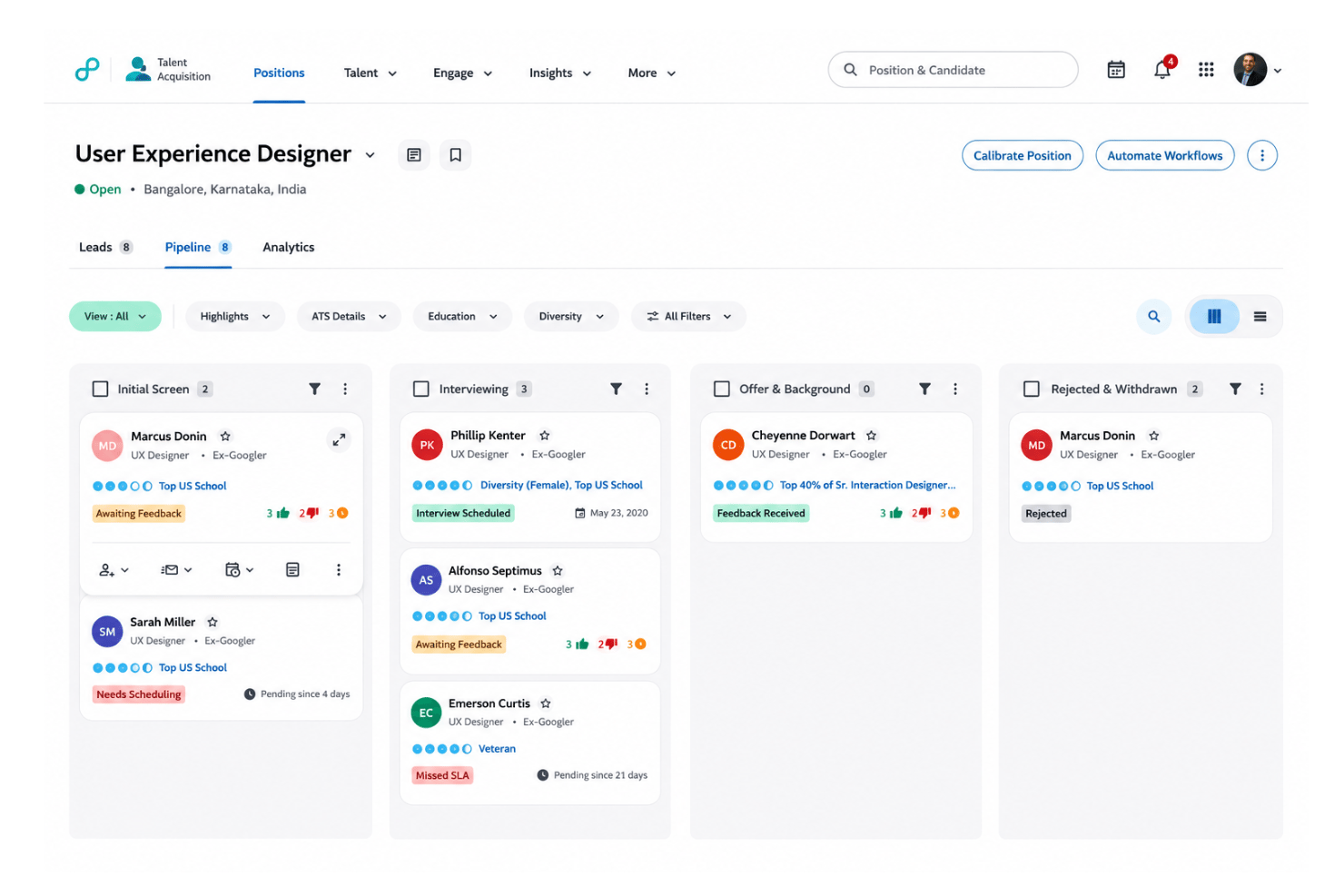
Task: Filter the Interviewing column via funnel icon
Action: tap(616, 389)
